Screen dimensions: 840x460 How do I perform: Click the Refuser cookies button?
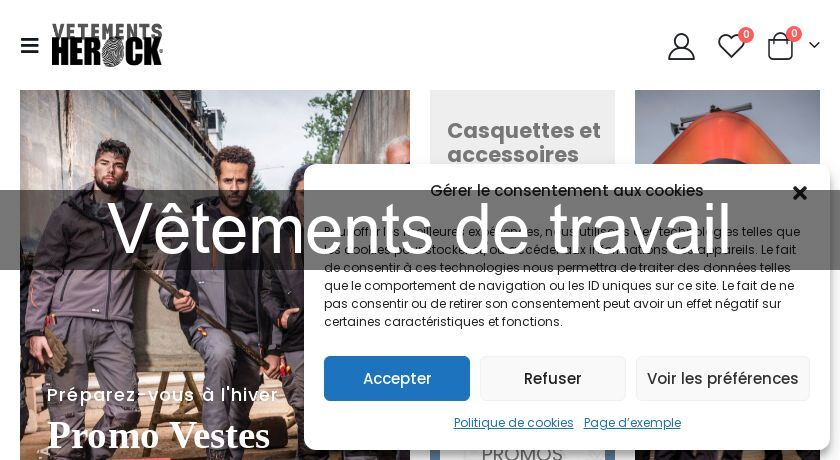(x=552, y=379)
